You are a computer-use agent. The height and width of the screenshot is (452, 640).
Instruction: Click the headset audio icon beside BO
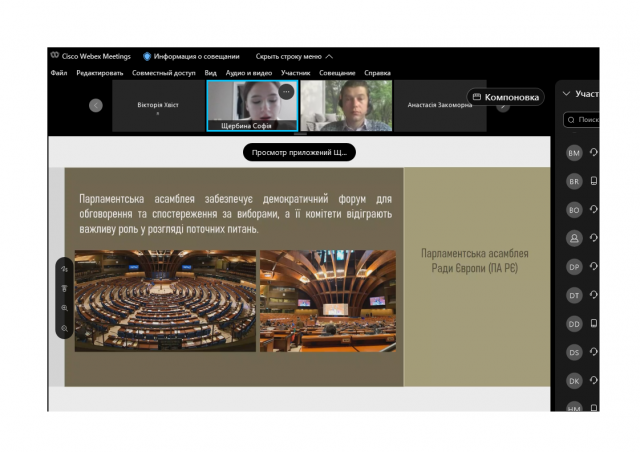[x=594, y=209]
